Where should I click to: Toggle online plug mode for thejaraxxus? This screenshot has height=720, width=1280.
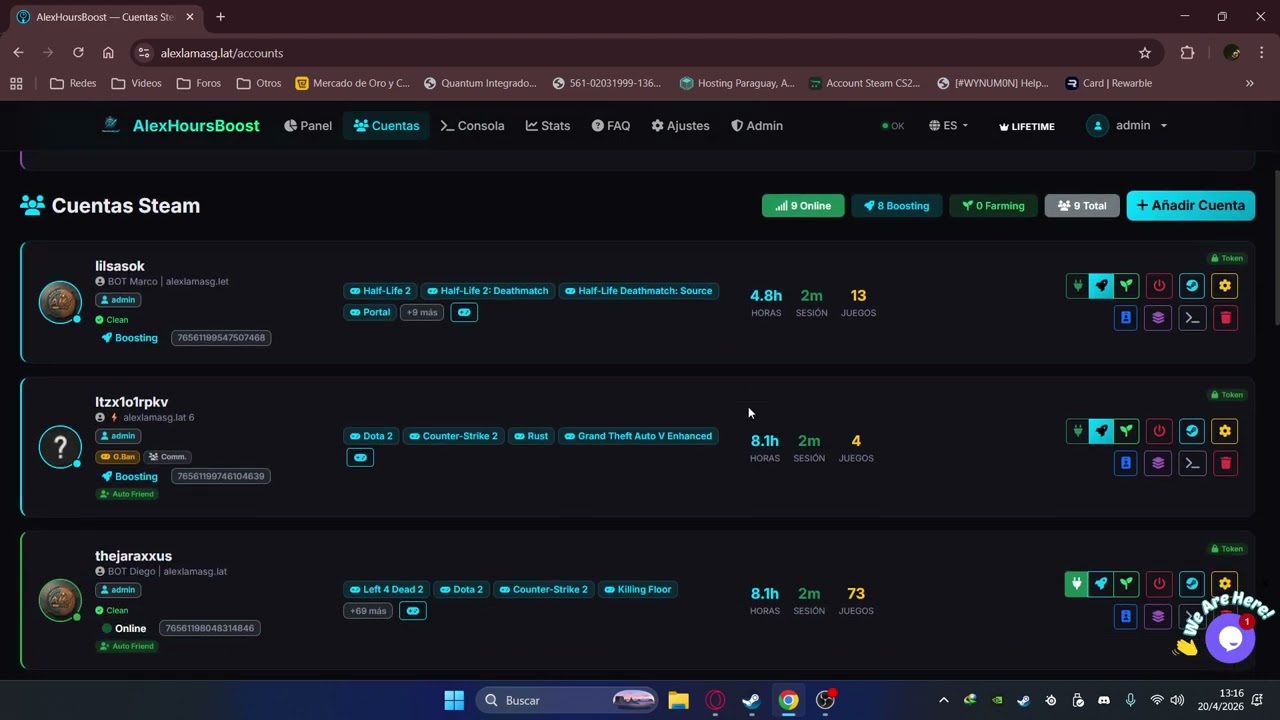(1077, 584)
